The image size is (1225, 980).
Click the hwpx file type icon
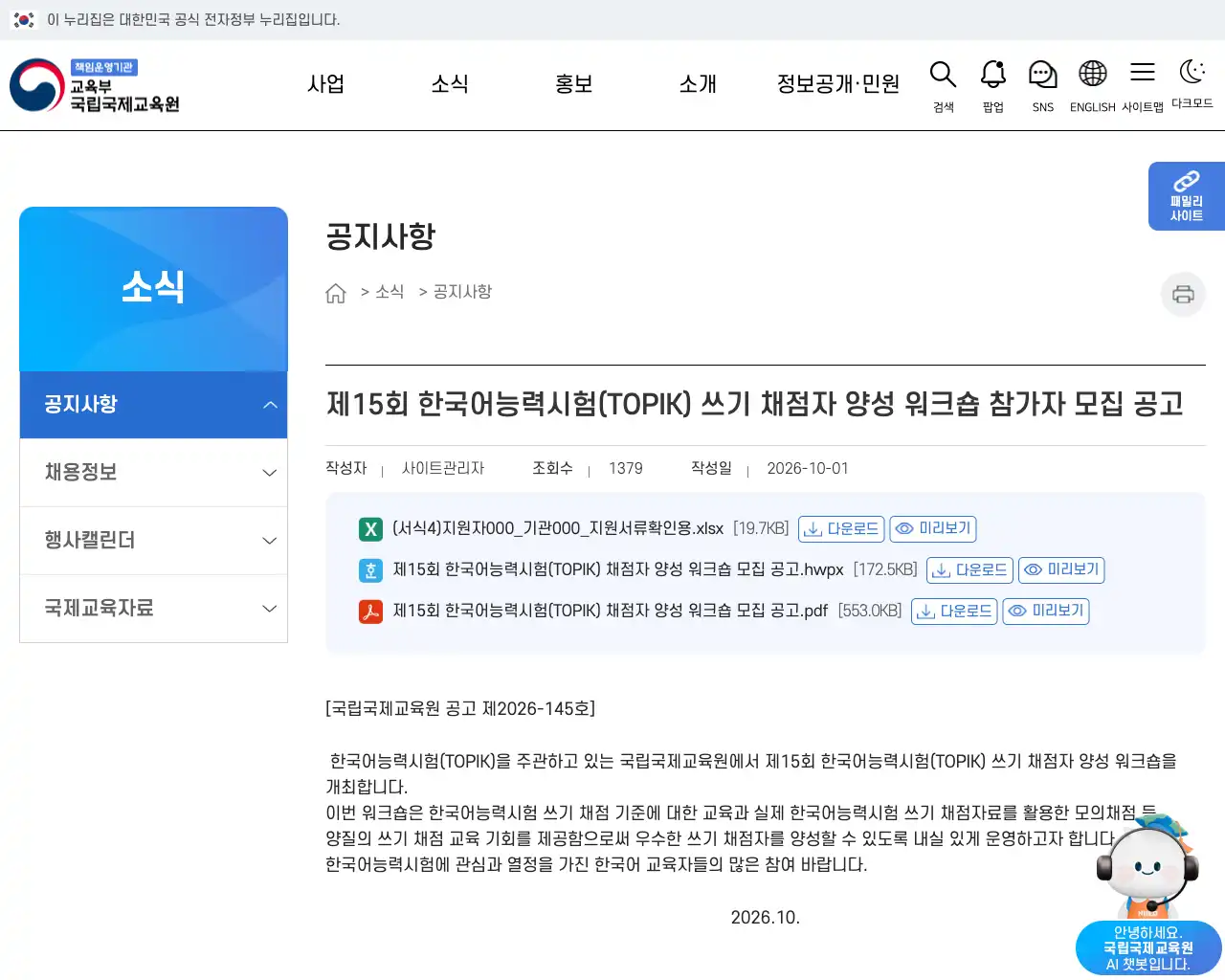point(370,570)
